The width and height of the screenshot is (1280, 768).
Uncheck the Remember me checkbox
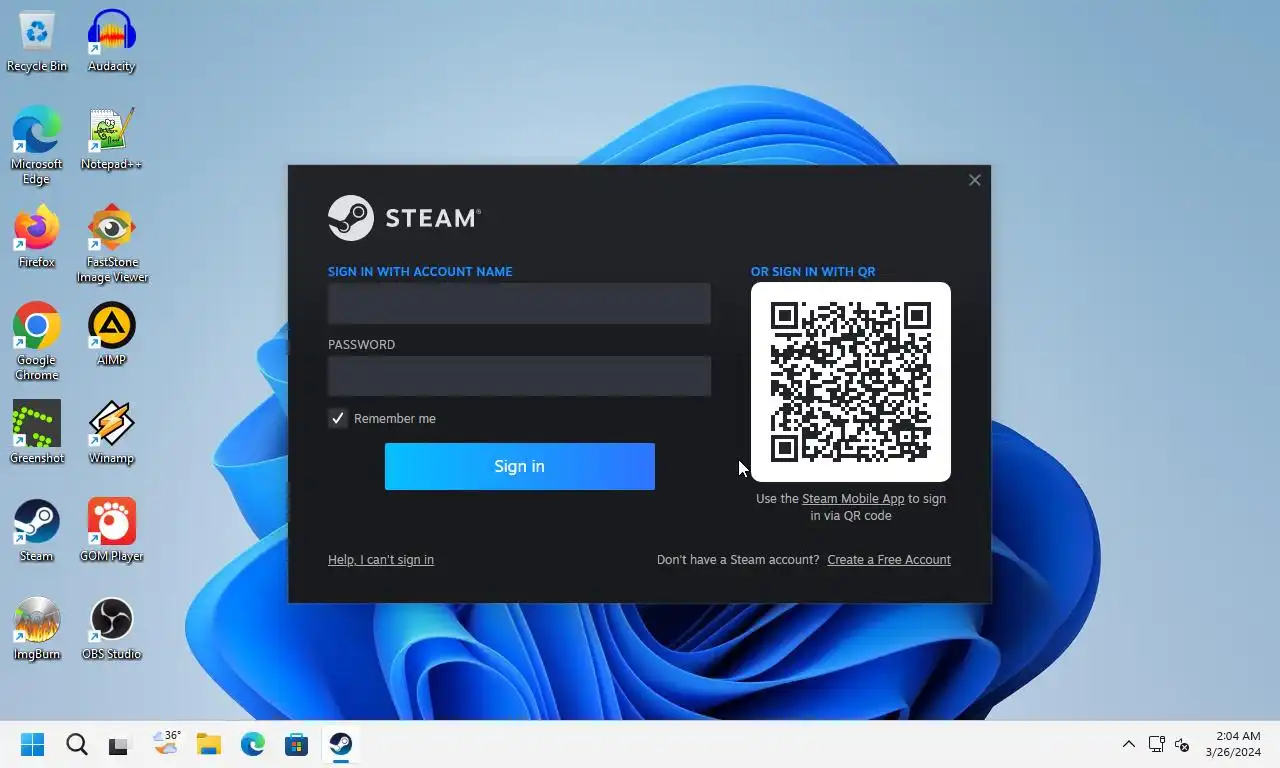[338, 418]
